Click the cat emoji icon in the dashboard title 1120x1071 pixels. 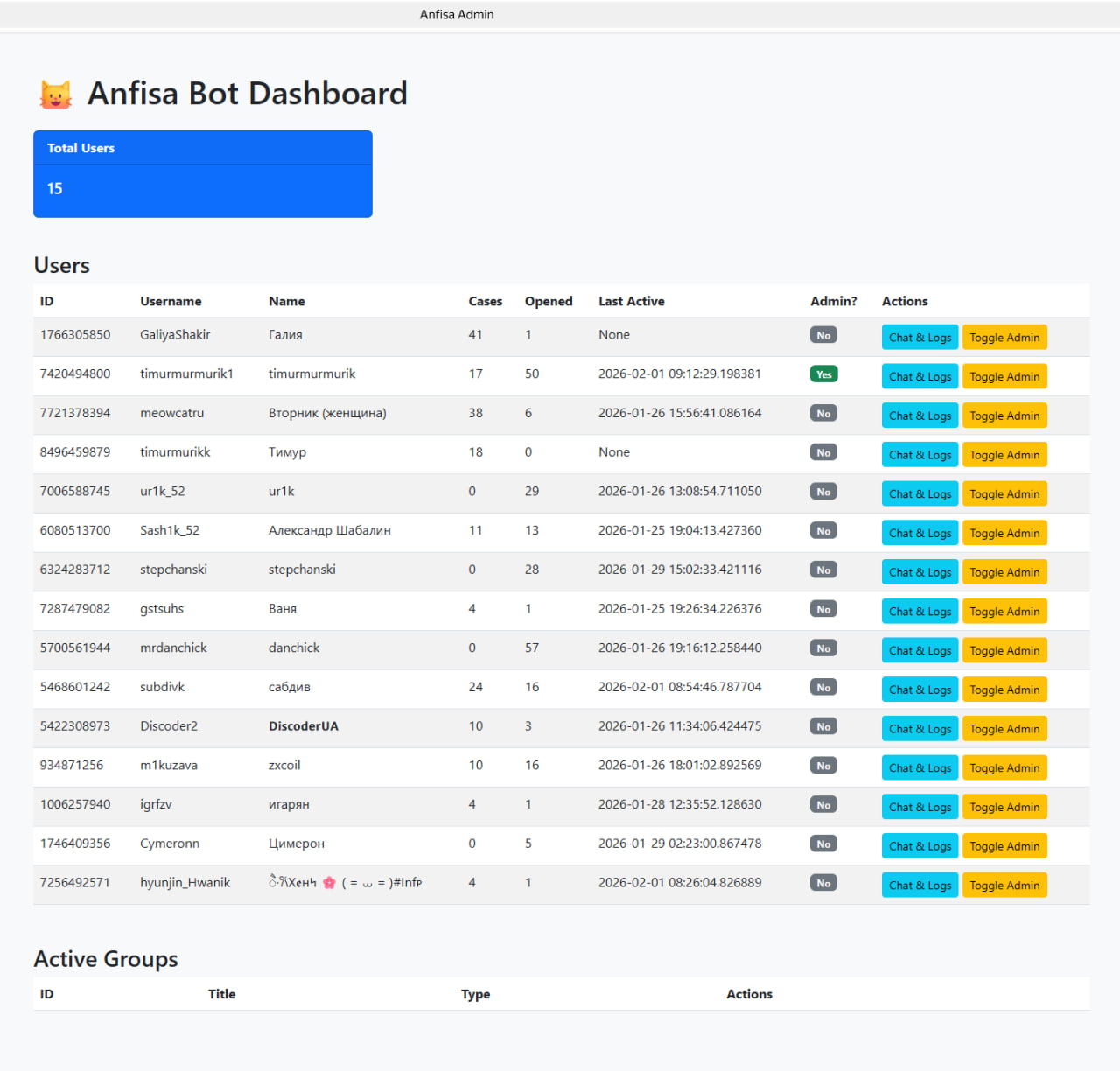pos(56,94)
